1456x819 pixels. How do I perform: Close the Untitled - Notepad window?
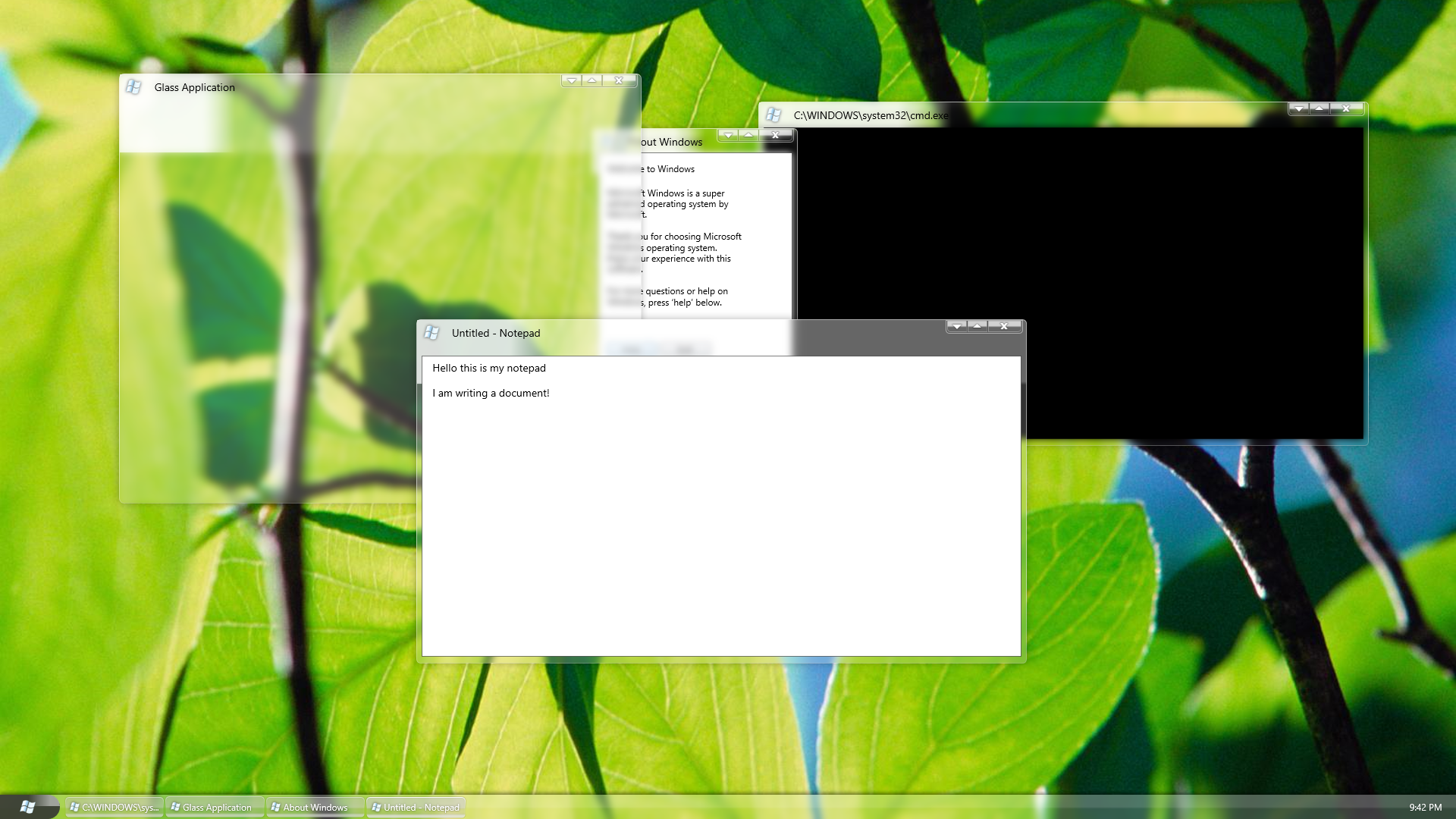pos(1004,326)
